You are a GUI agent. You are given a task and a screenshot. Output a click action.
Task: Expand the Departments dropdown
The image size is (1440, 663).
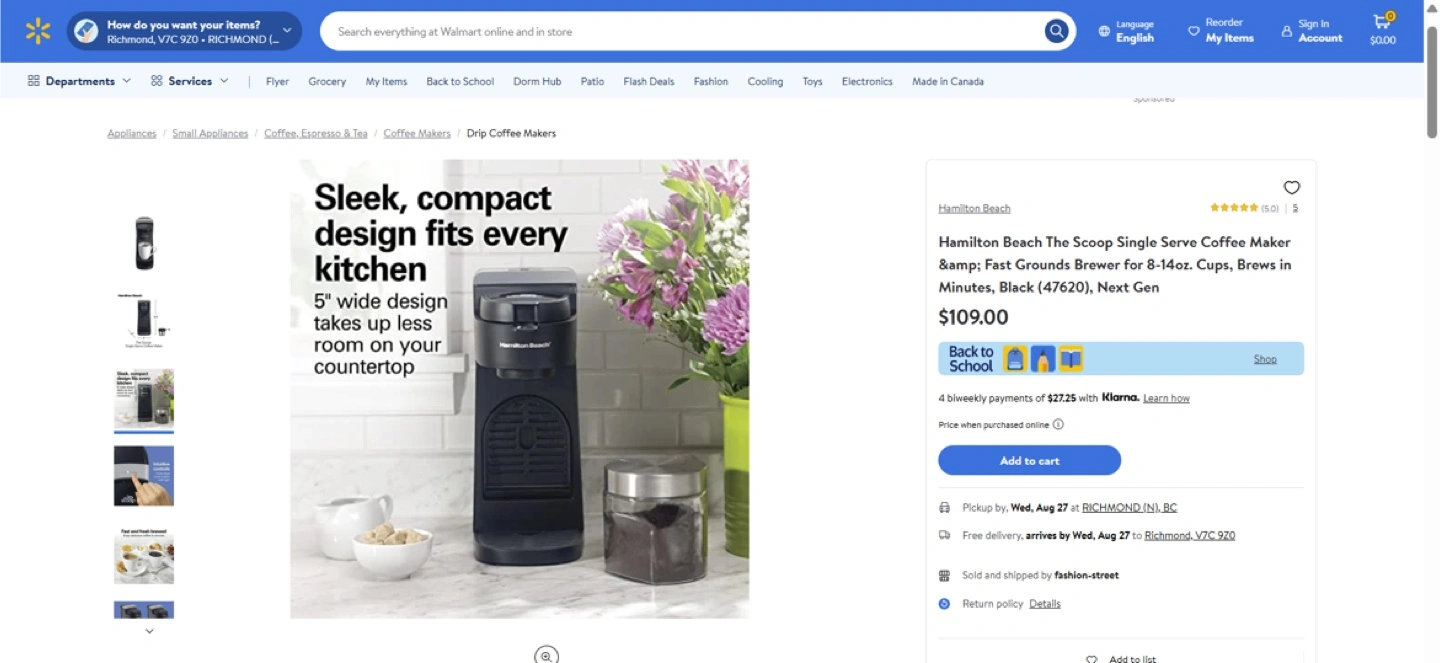pyautogui.click(x=79, y=81)
